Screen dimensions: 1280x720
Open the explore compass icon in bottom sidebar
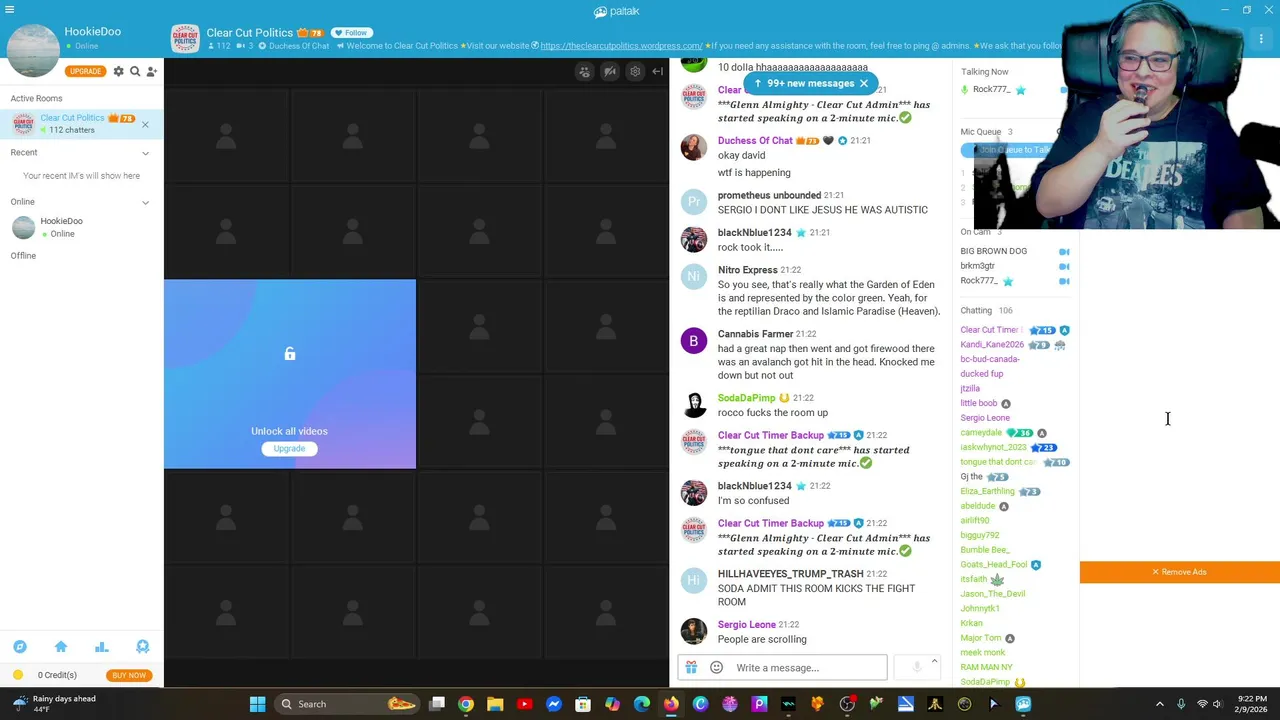[20, 647]
